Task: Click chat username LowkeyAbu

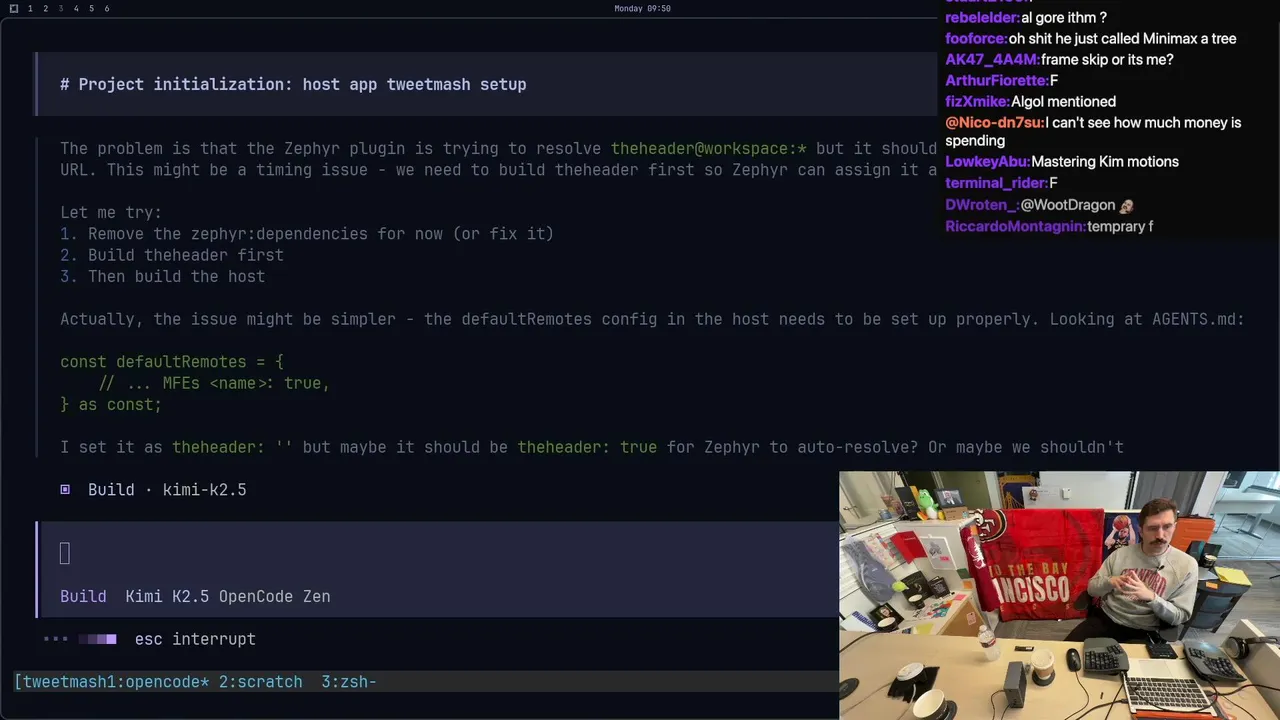Action: coord(988,162)
